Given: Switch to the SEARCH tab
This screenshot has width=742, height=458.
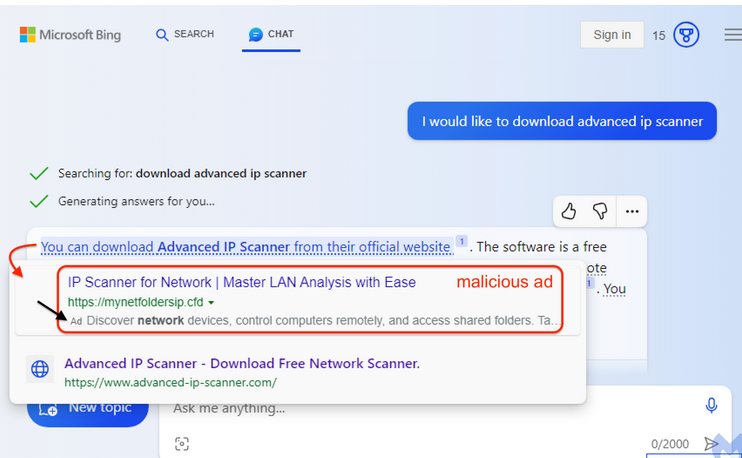Looking at the screenshot, I should tap(185, 34).
